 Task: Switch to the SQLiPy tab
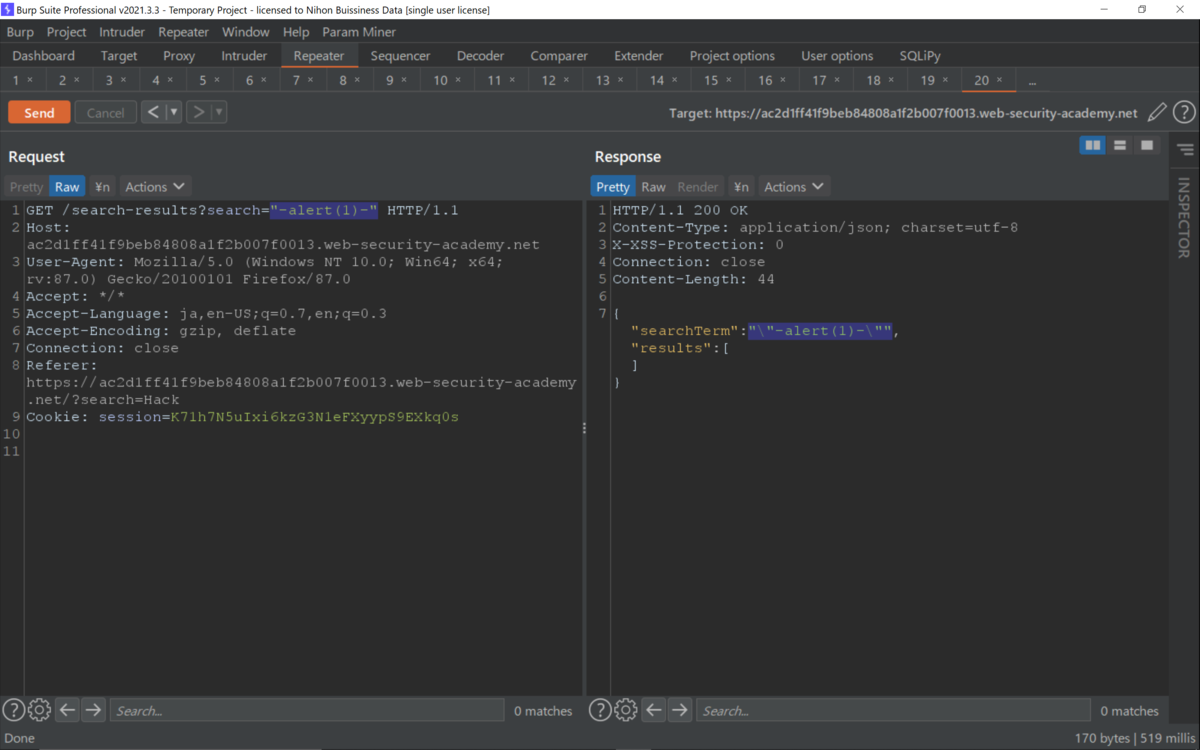click(920, 56)
